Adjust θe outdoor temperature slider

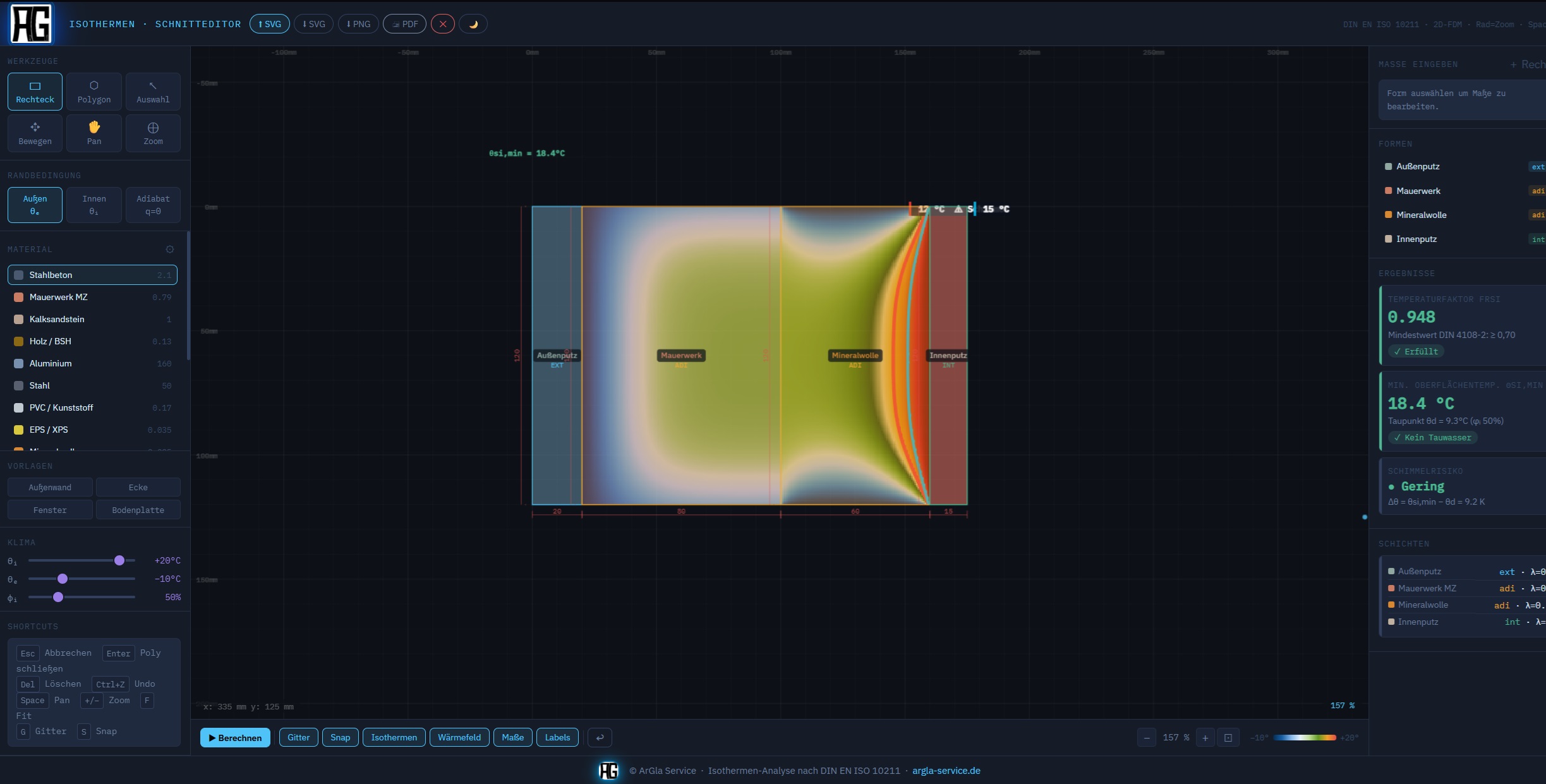(82, 579)
